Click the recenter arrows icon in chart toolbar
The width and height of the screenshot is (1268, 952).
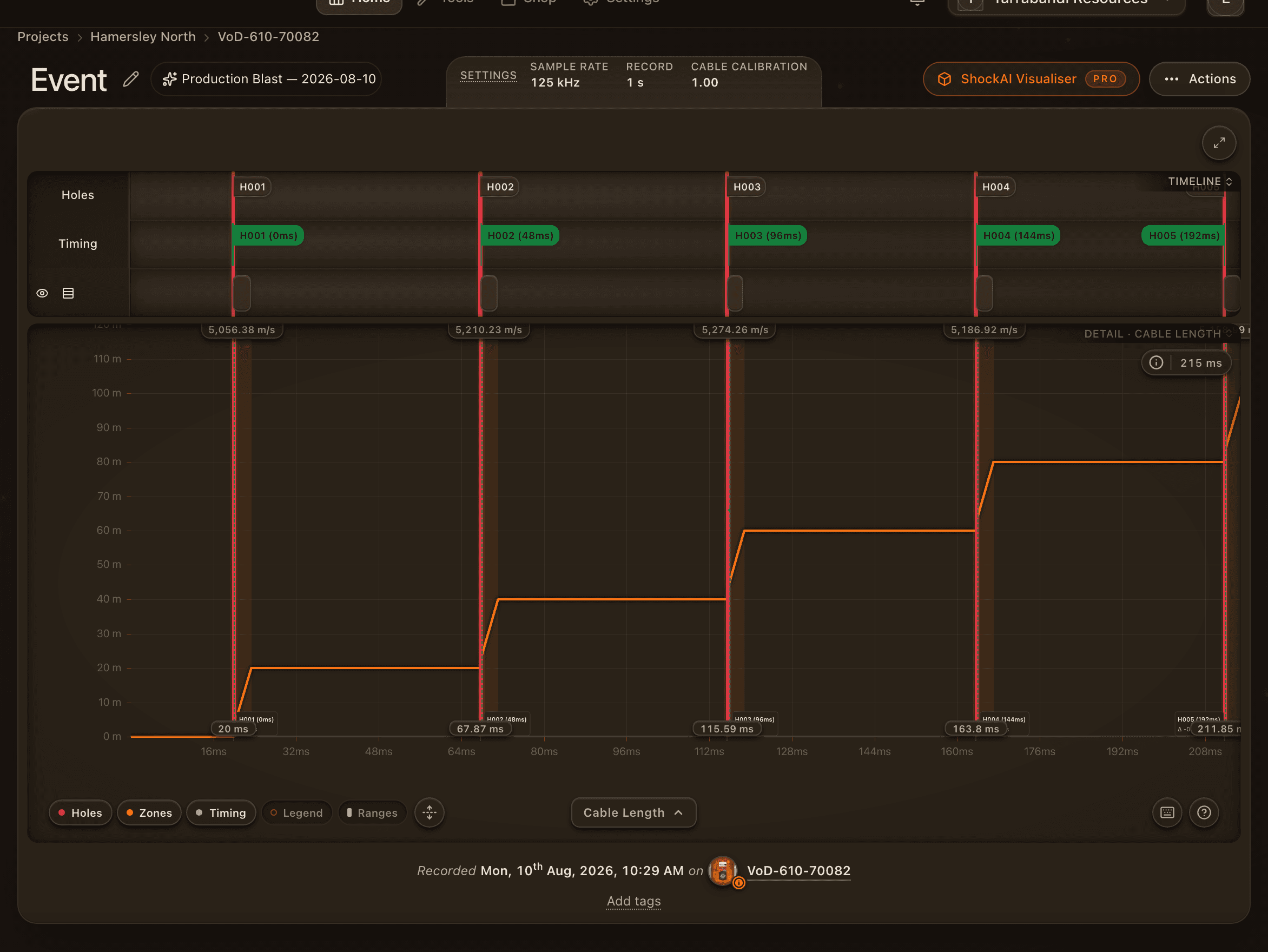pyautogui.click(x=430, y=813)
